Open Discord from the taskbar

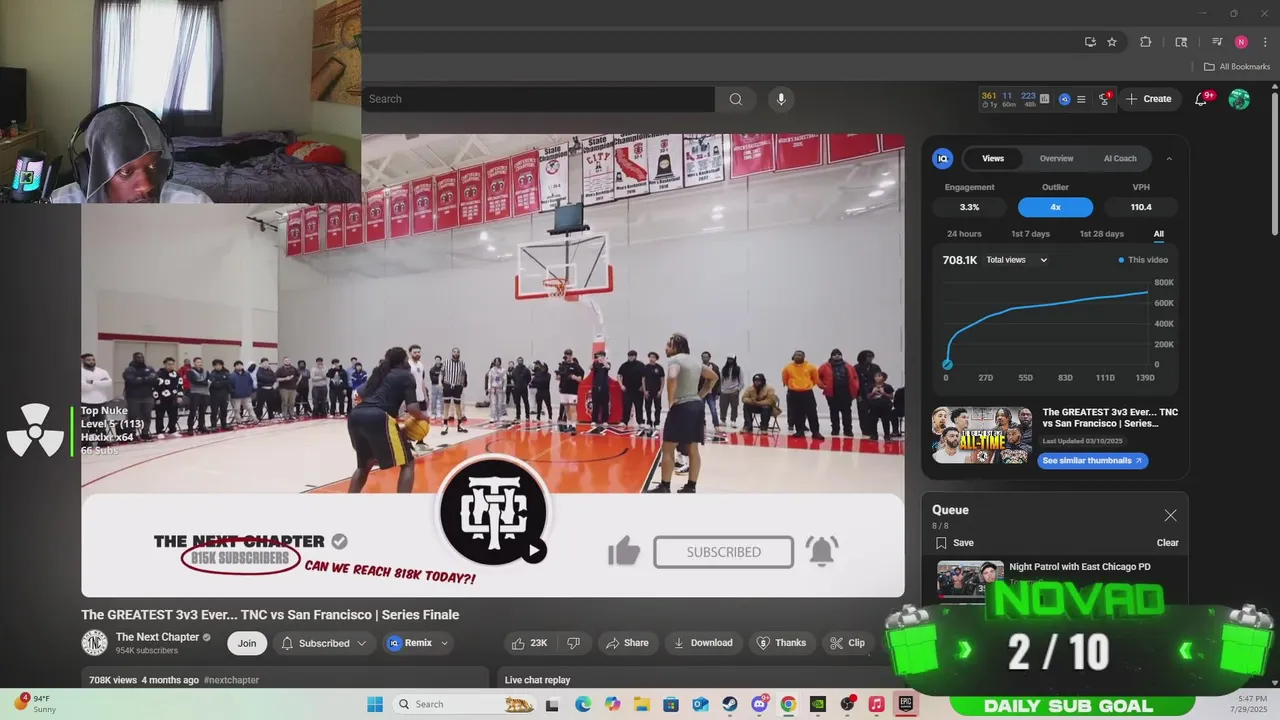pyautogui.click(x=759, y=704)
